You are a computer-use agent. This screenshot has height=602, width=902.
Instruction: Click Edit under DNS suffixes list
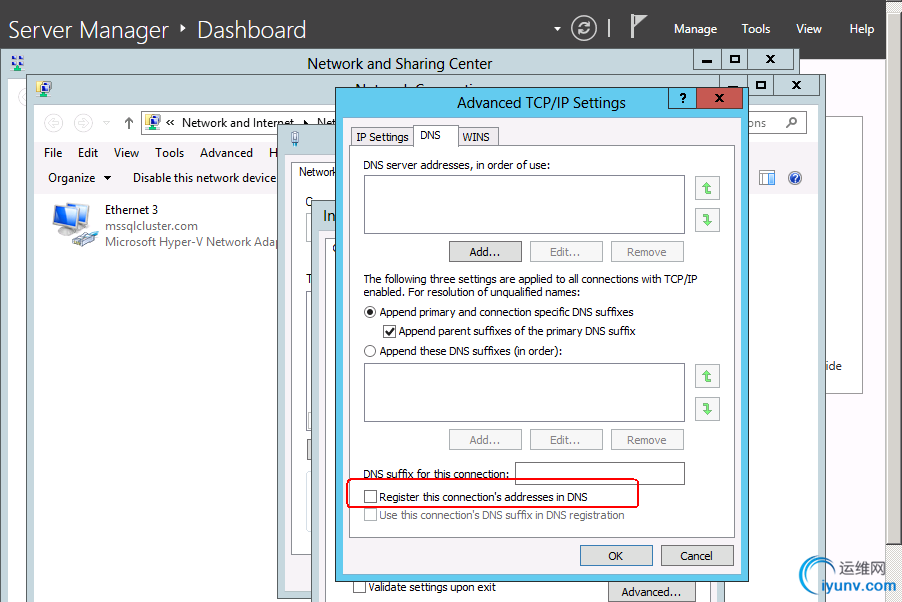(x=565, y=440)
